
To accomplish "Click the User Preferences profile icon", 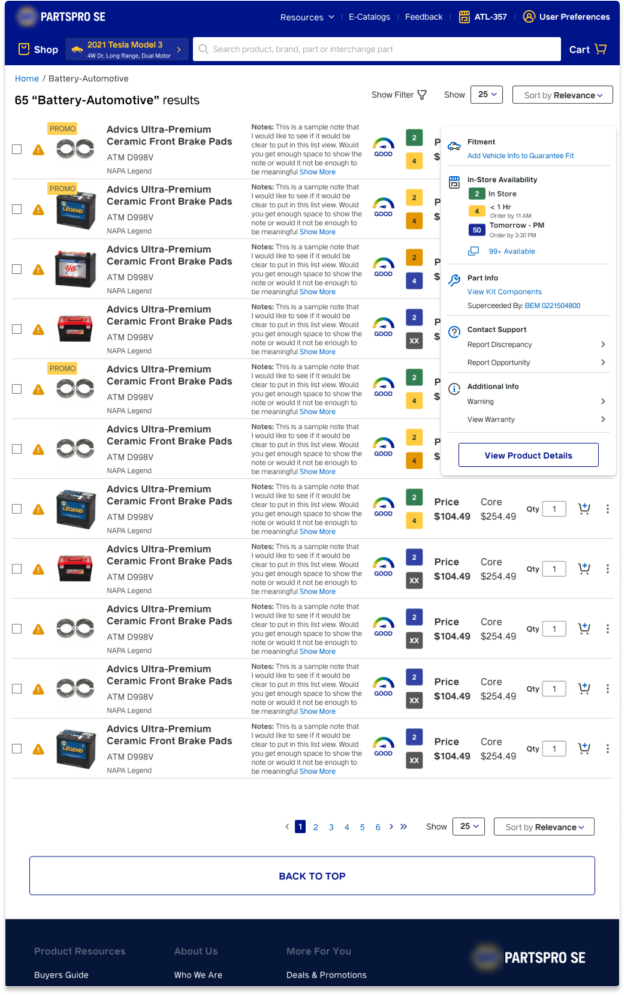I will coord(529,16).
